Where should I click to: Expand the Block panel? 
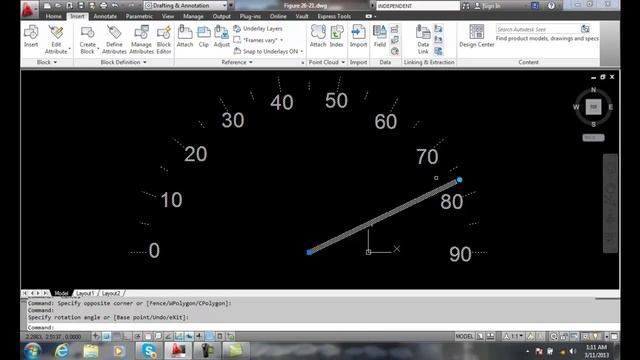tap(47, 62)
